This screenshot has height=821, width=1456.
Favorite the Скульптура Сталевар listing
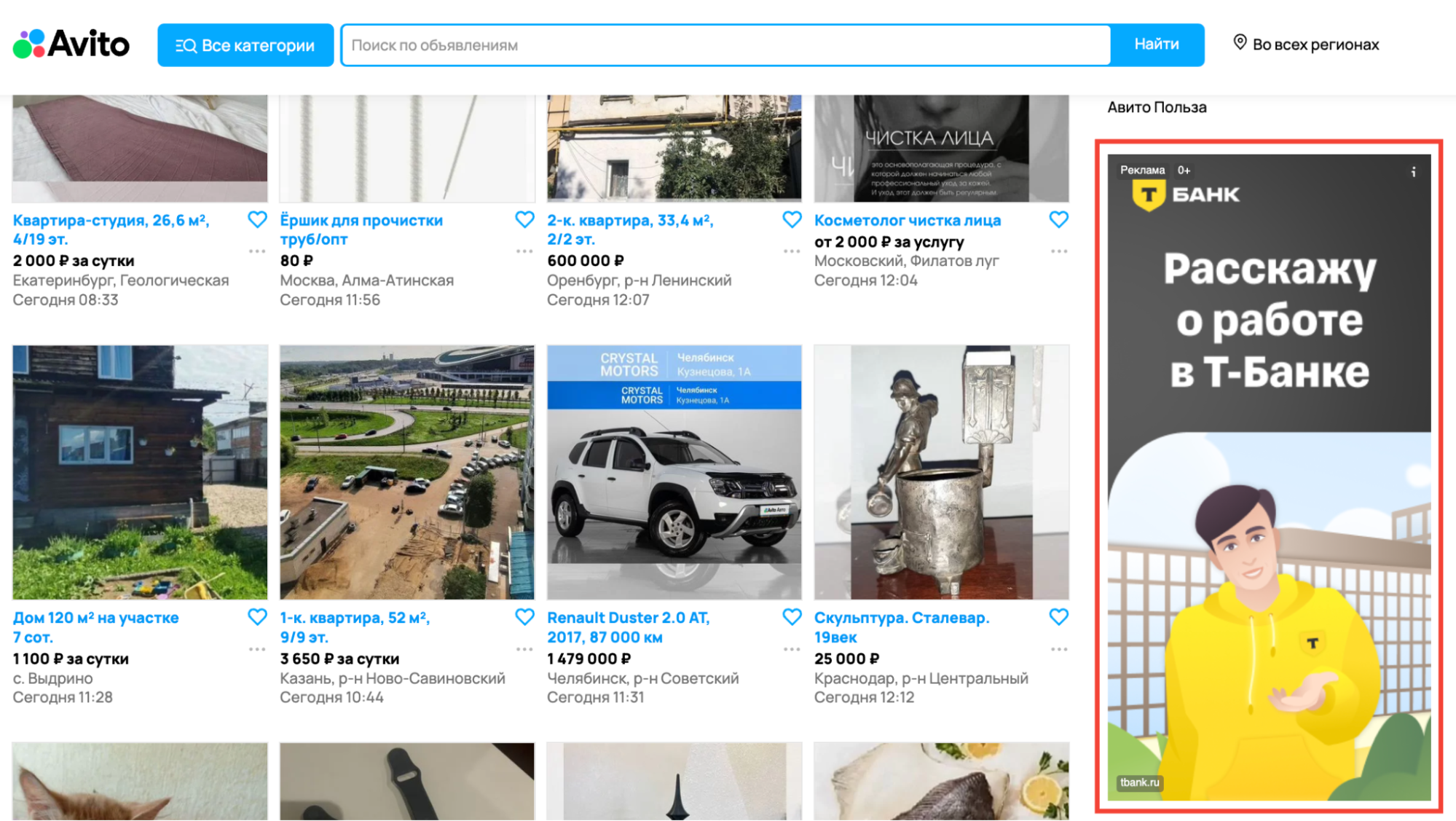coord(1059,617)
